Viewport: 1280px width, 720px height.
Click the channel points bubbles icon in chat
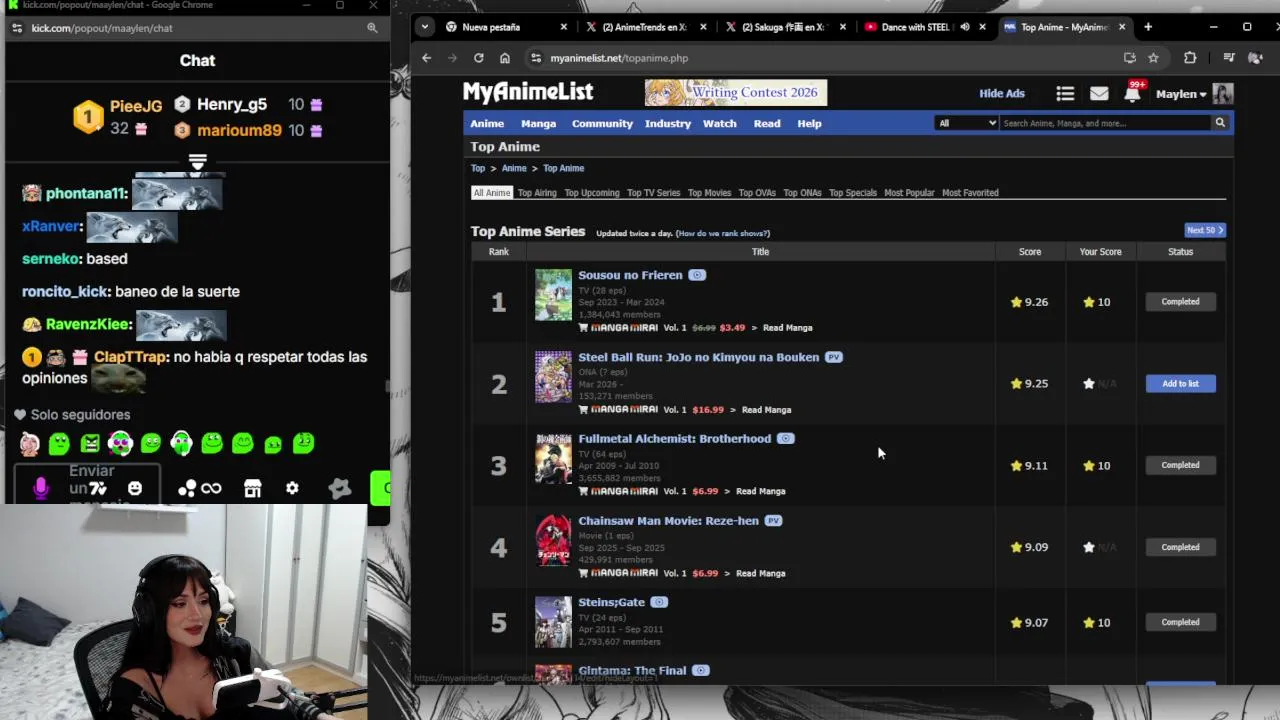[x=187, y=488]
